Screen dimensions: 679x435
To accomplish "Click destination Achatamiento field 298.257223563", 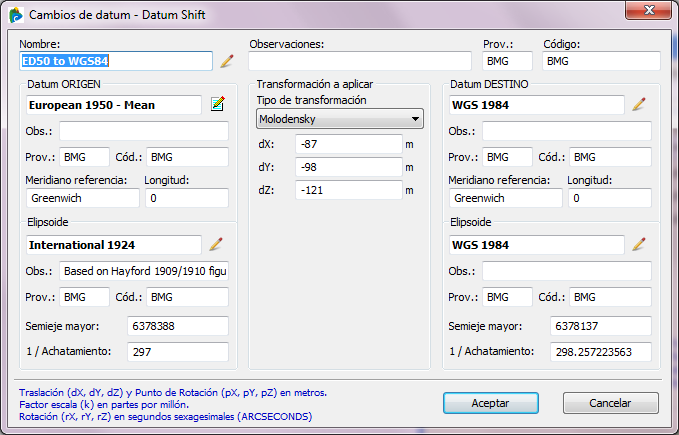I will point(601,352).
